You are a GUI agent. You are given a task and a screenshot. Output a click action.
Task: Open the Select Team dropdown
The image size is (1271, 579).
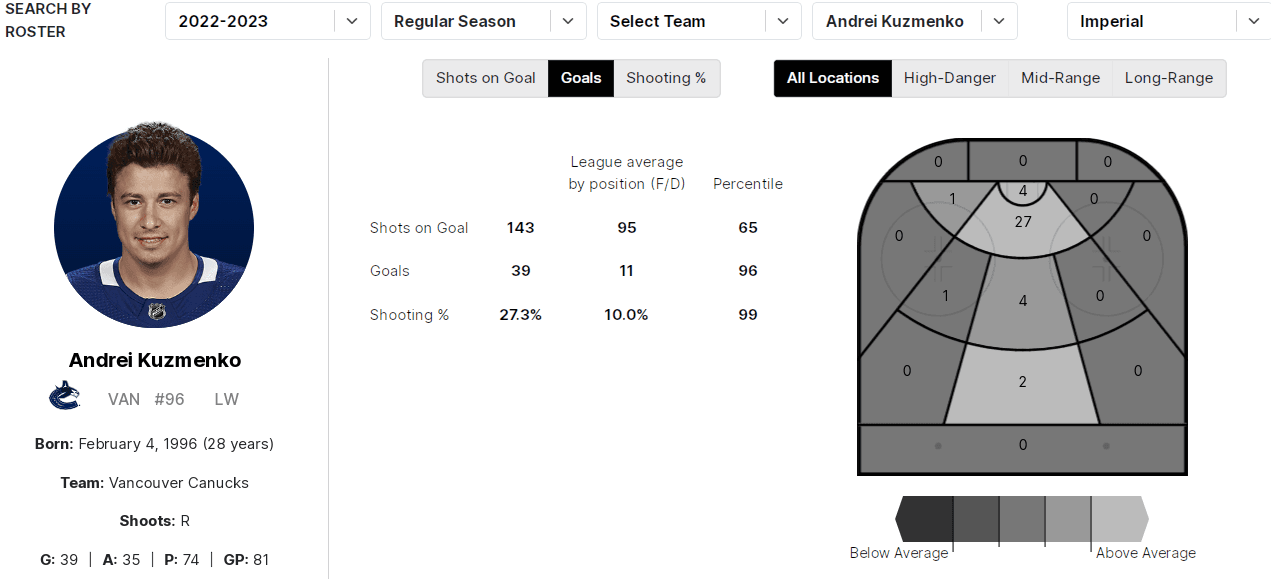click(x=783, y=21)
